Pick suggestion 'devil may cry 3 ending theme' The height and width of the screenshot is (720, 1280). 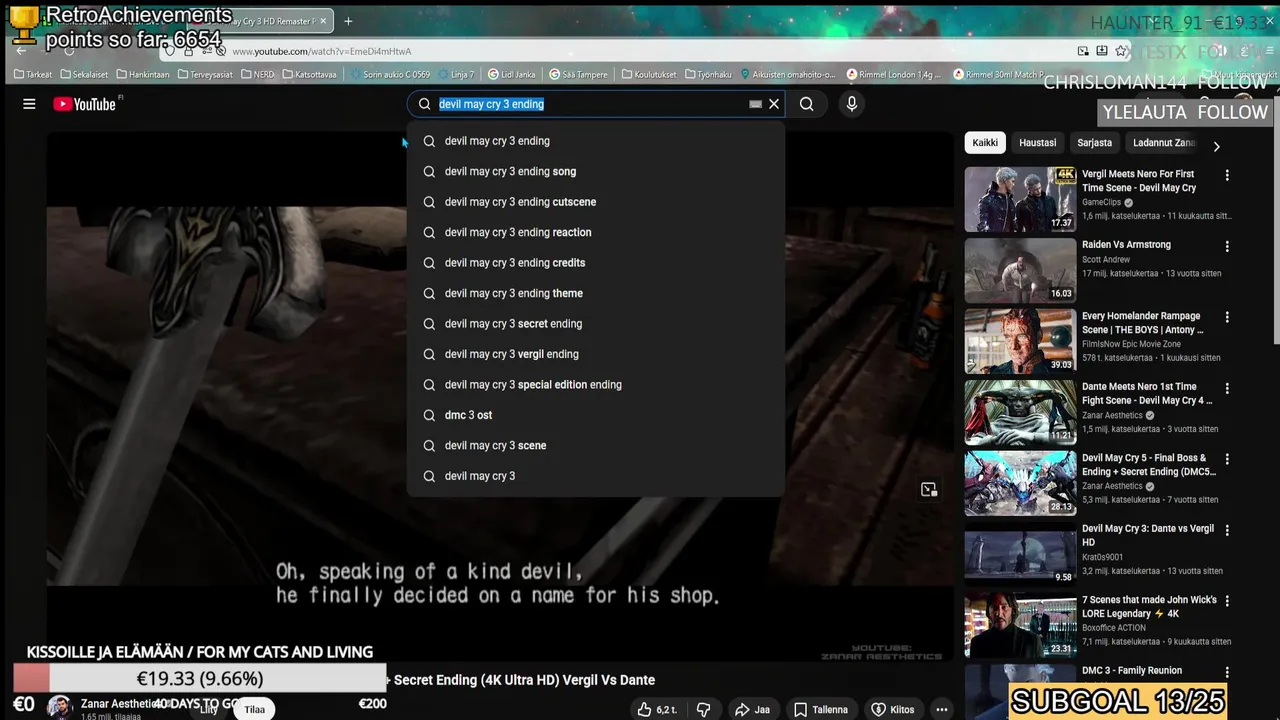tap(596, 293)
